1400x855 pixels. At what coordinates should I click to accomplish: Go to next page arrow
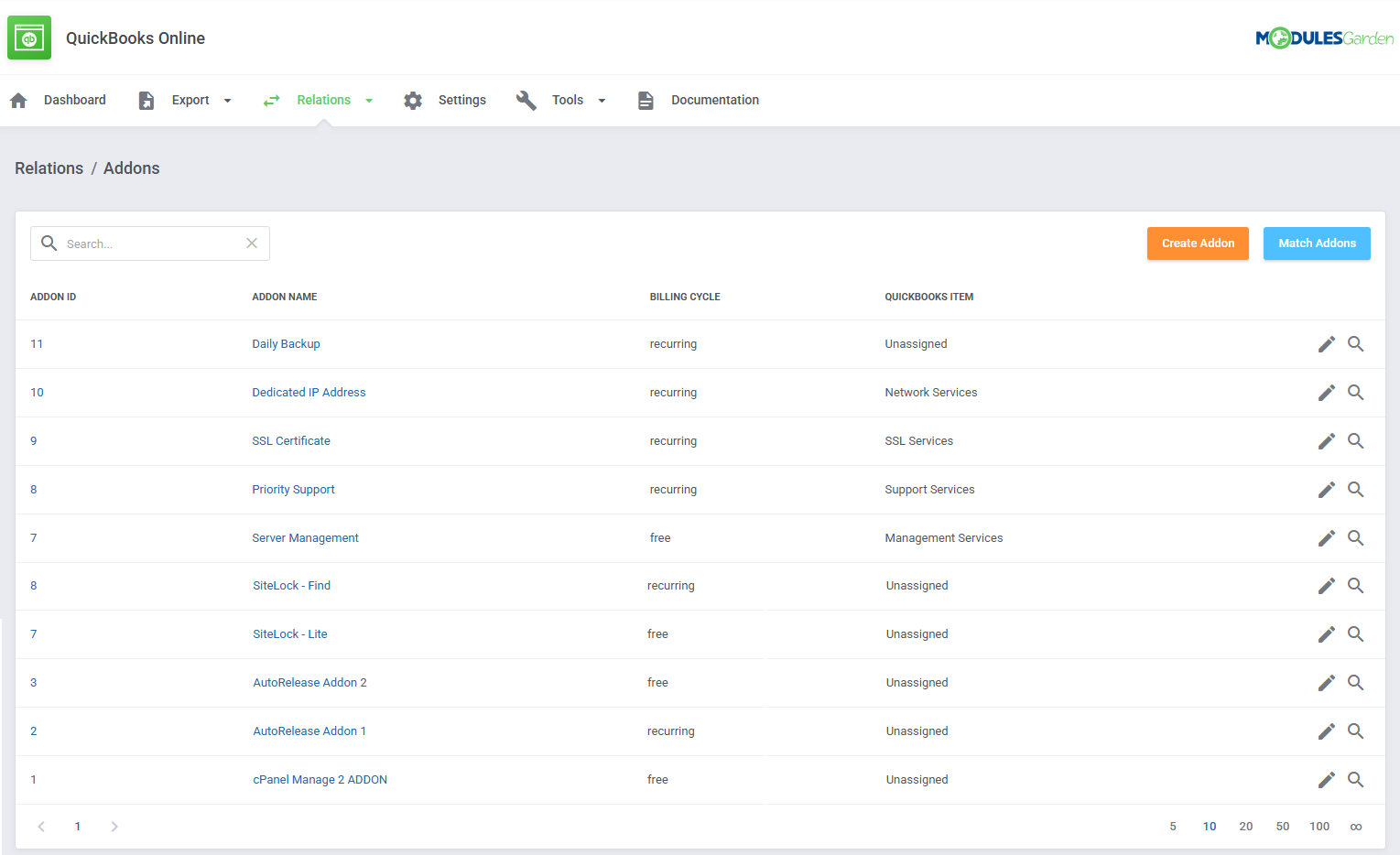(x=114, y=827)
